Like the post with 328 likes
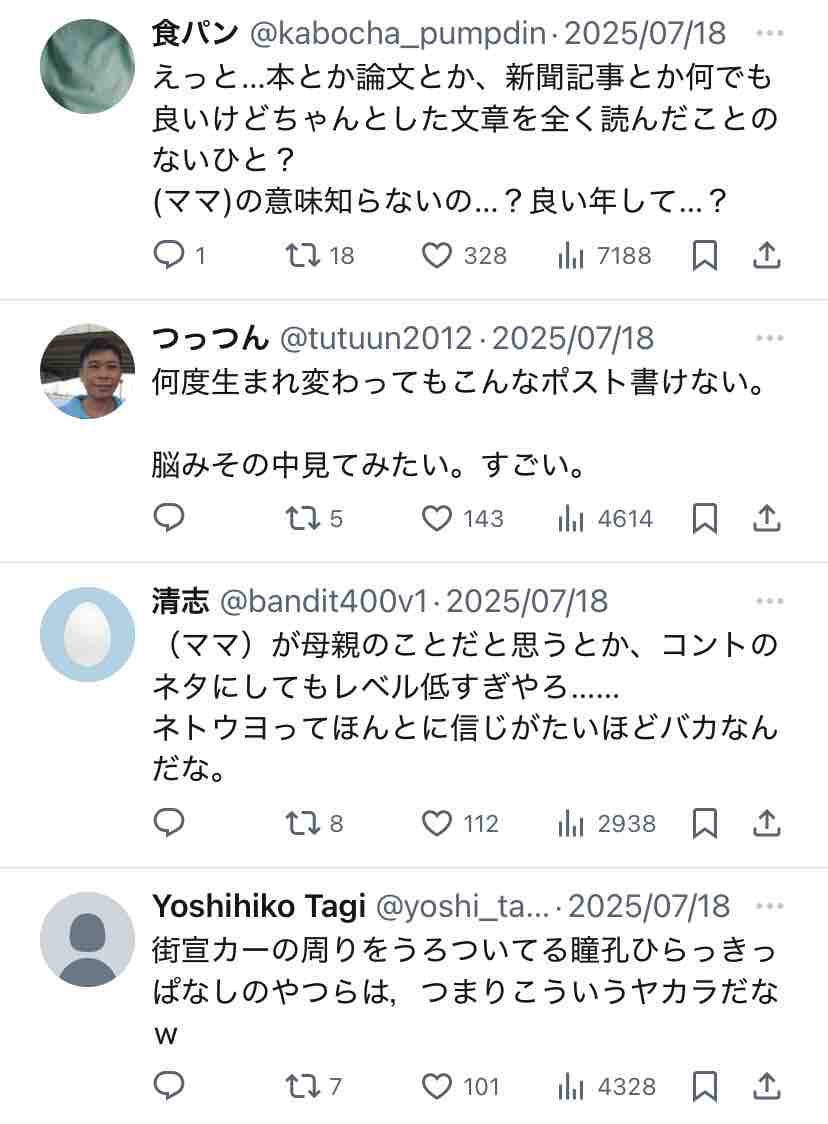This screenshot has height=1124, width=828. click(437, 256)
